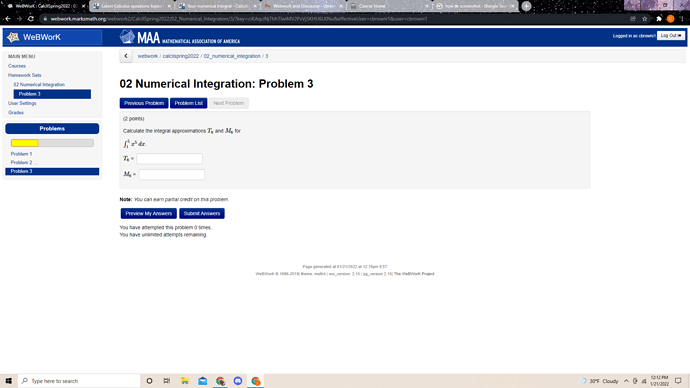
Task: Open File Explorer from the taskbar
Action: (185, 381)
